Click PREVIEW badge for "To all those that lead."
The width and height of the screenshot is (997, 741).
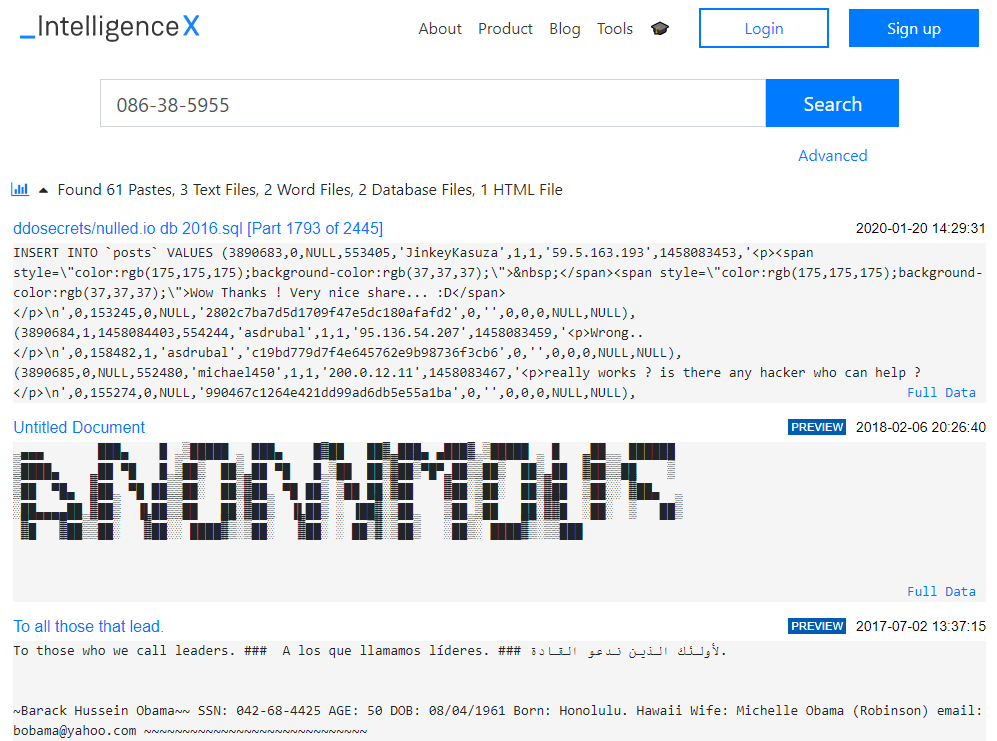(x=817, y=626)
